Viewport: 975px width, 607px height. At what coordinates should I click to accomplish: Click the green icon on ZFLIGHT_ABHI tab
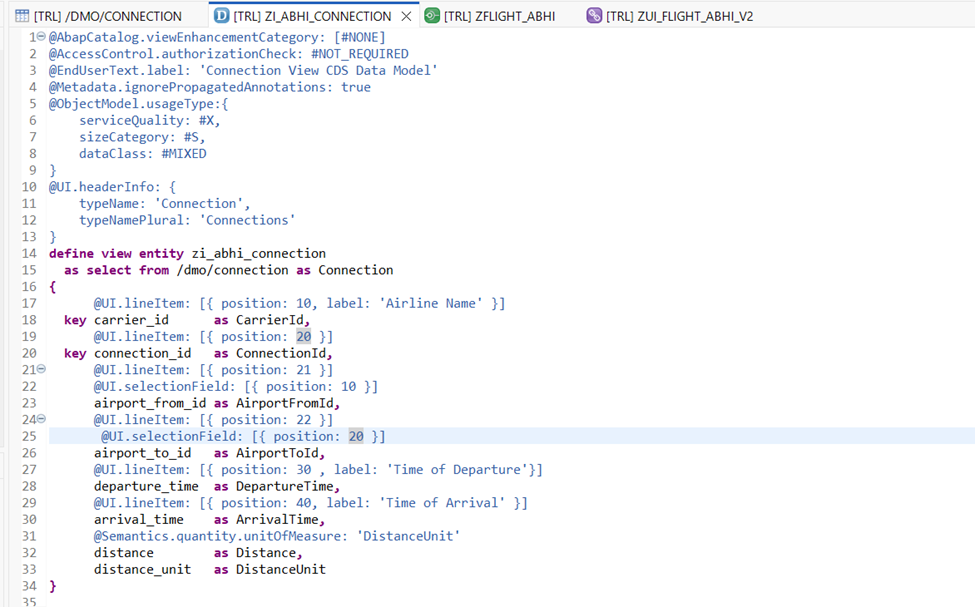pyautogui.click(x=431, y=16)
